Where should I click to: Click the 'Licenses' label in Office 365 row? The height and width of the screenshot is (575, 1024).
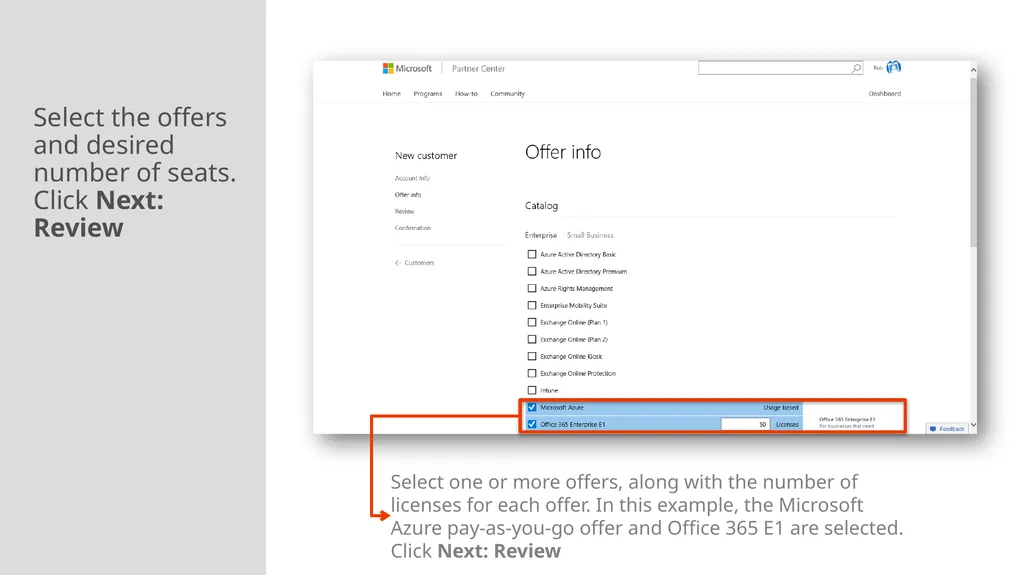(787, 424)
